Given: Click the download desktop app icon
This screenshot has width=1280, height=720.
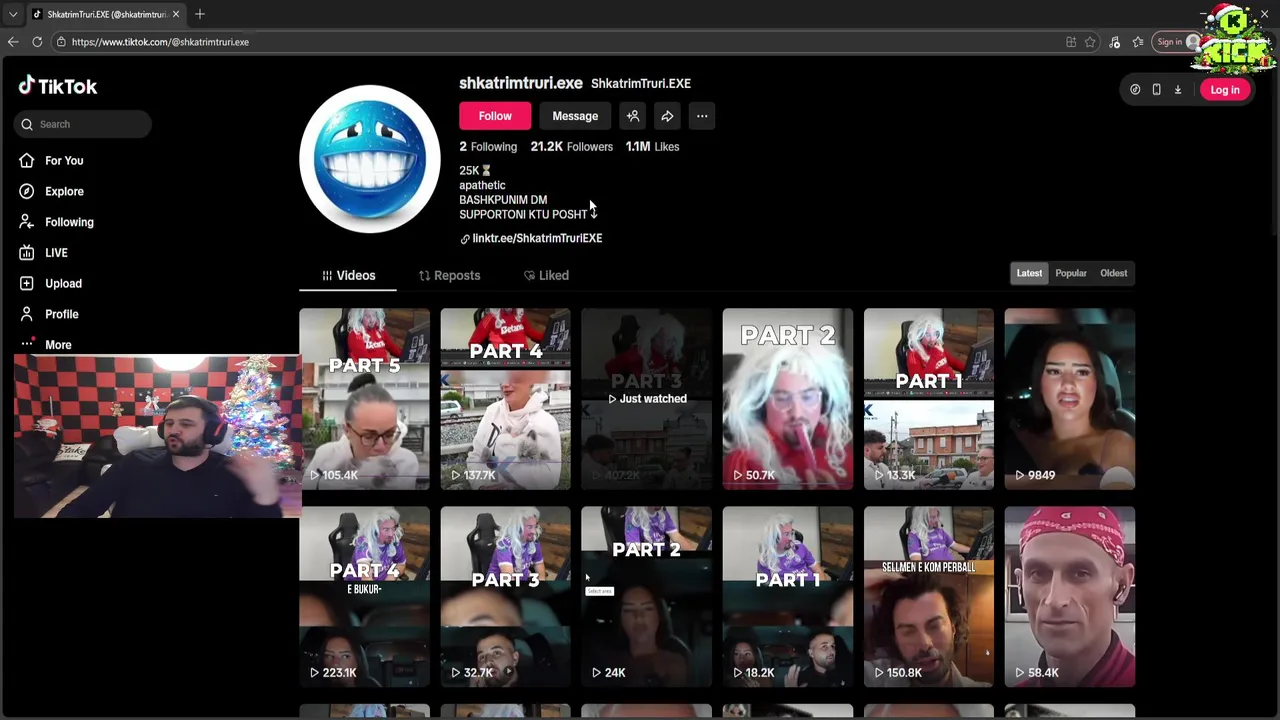Looking at the screenshot, I should point(1178,90).
